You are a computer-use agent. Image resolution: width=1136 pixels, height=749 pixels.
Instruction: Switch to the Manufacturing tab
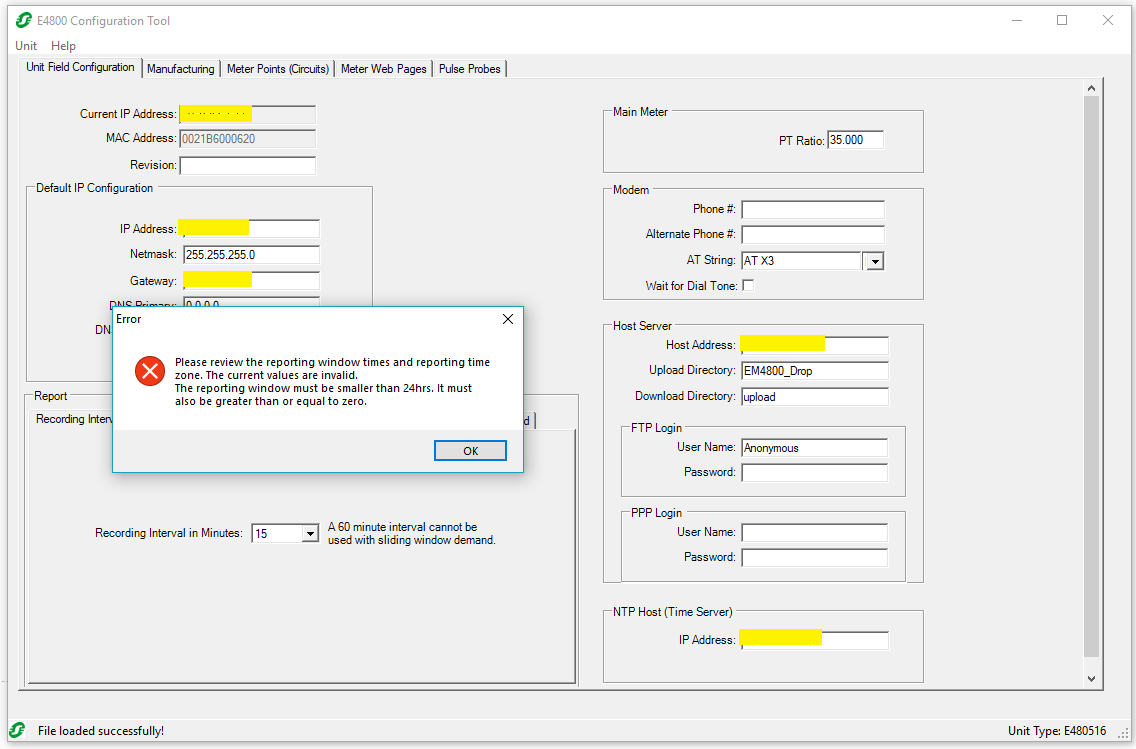(180, 69)
